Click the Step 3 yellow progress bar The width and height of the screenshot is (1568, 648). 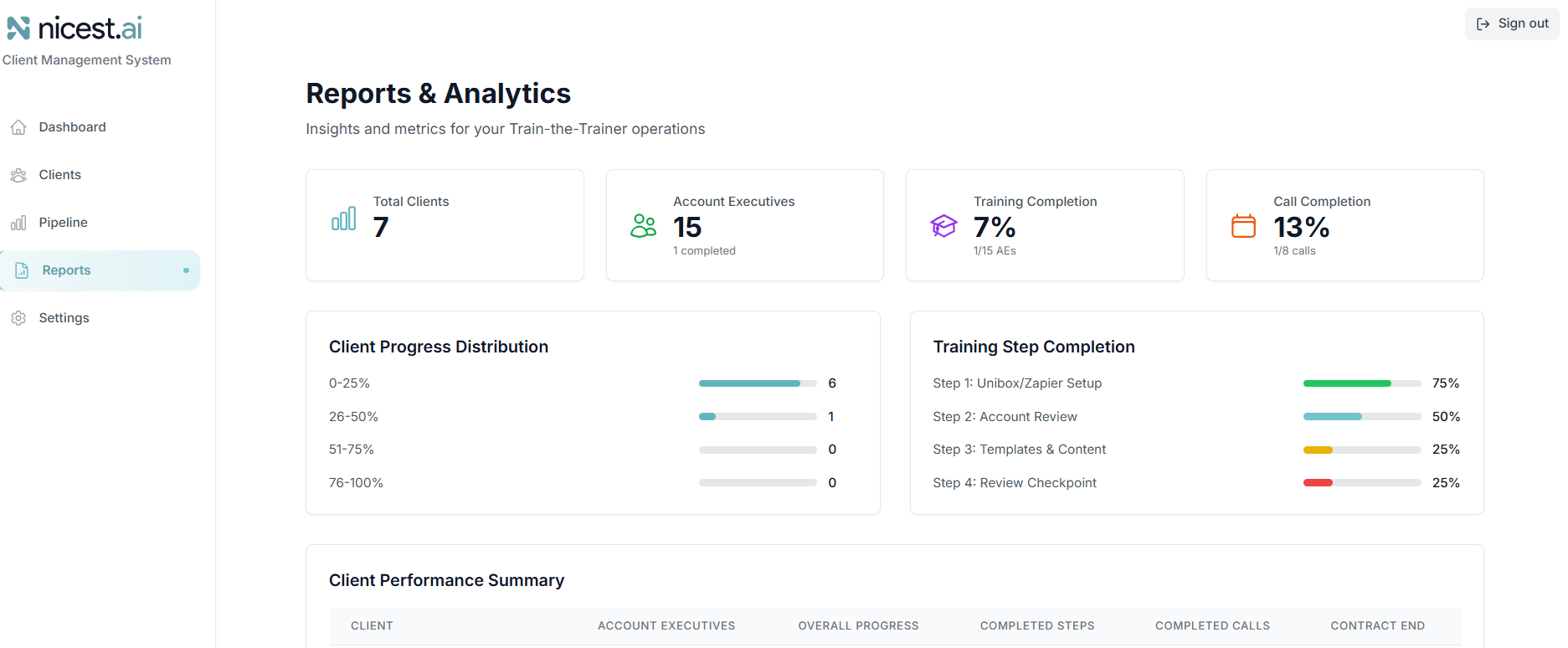tap(1362, 450)
